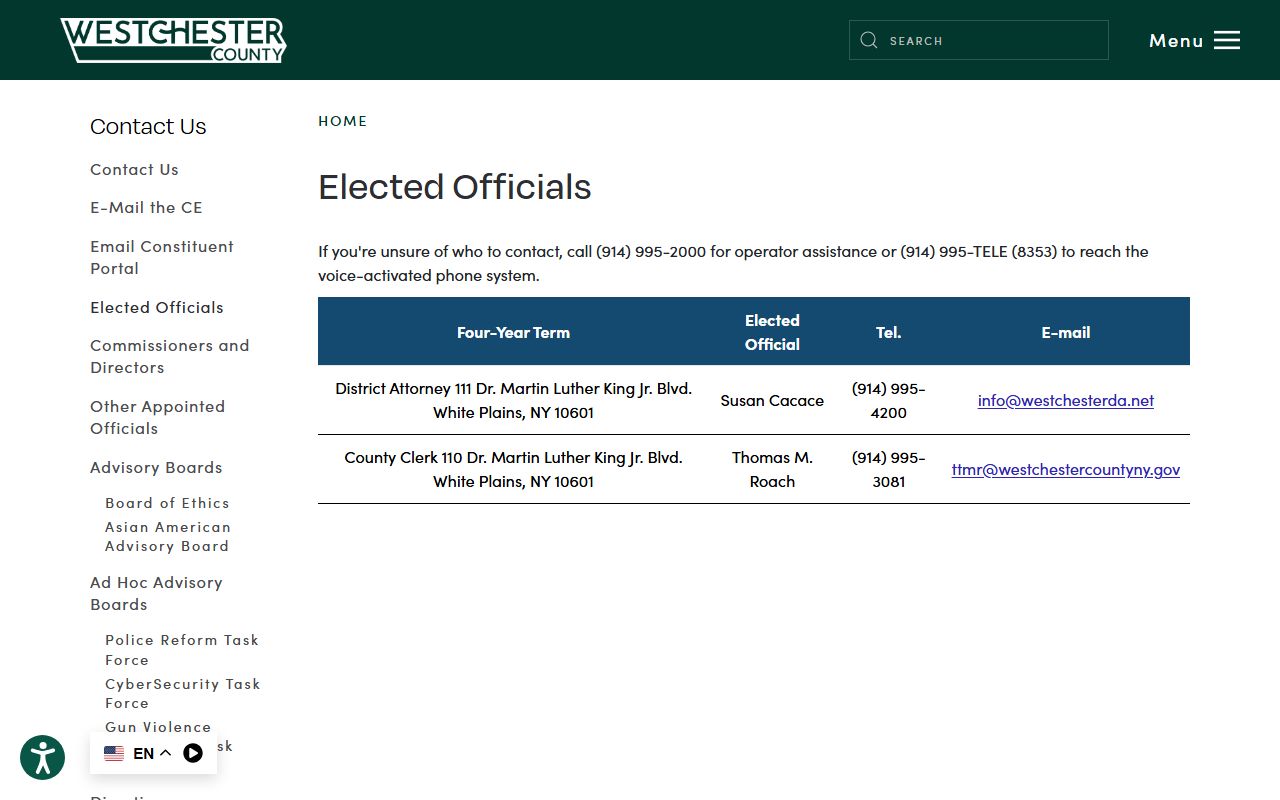1280x800 pixels.
Task: View the Police Reform Task Force
Action: tap(182, 650)
